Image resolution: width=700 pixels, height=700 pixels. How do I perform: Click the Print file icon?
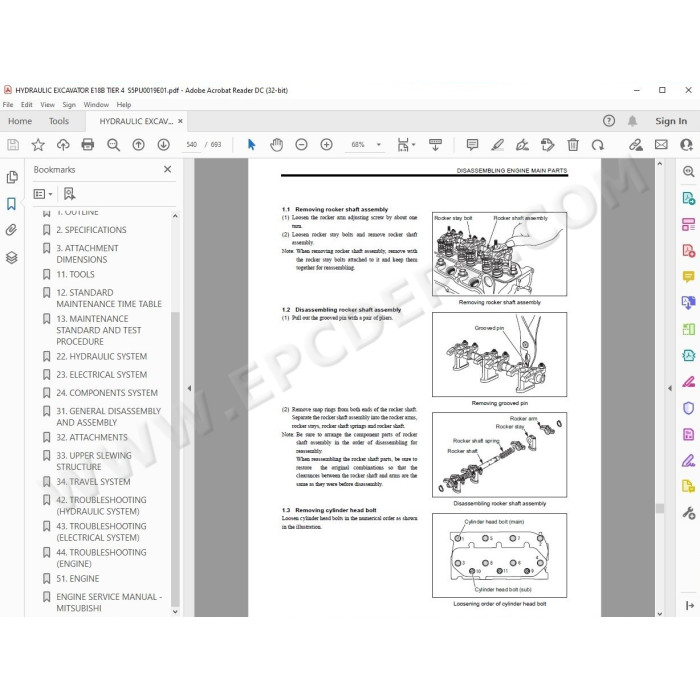[88, 145]
